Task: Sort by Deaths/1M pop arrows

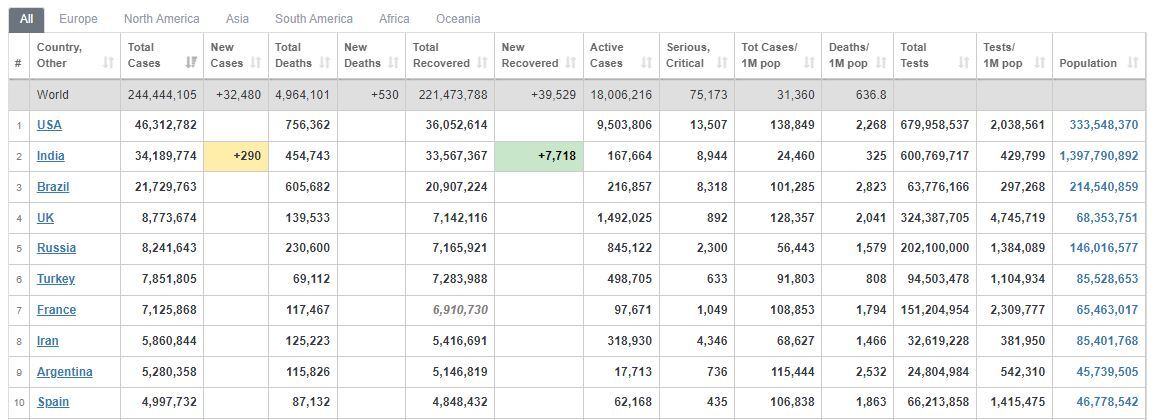Action: click(881, 63)
